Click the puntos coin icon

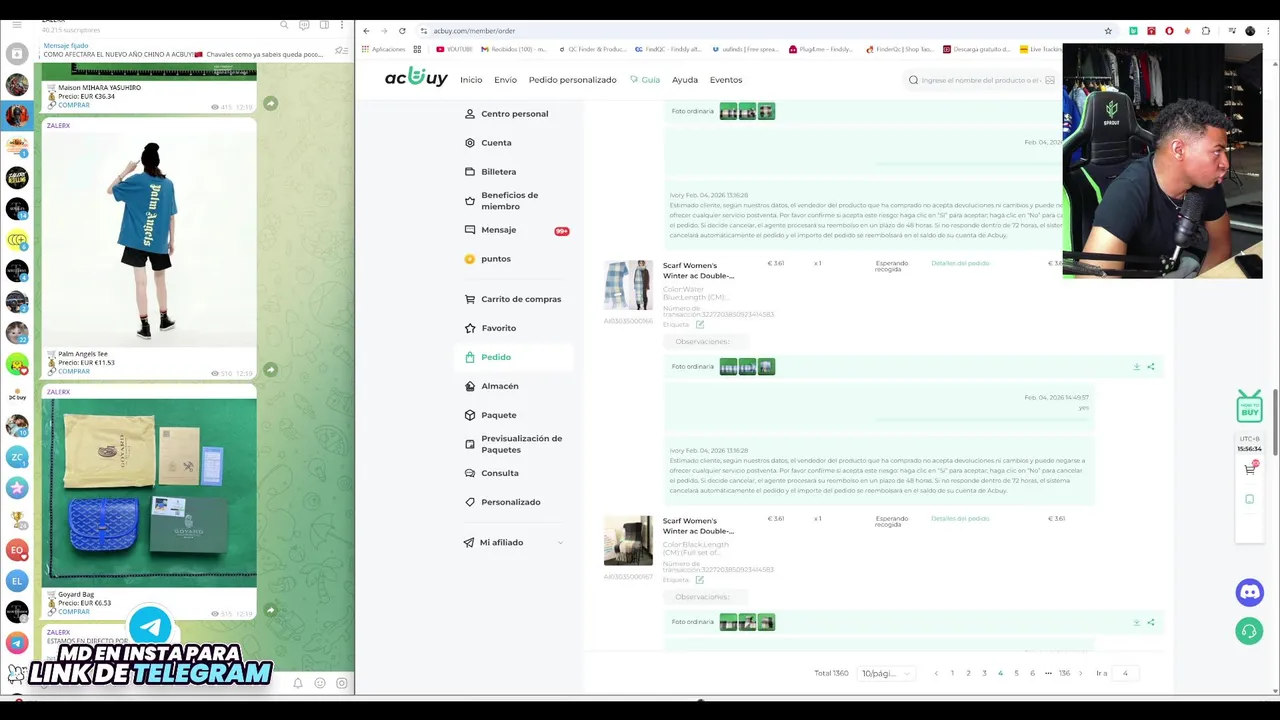tap(470, 259)
